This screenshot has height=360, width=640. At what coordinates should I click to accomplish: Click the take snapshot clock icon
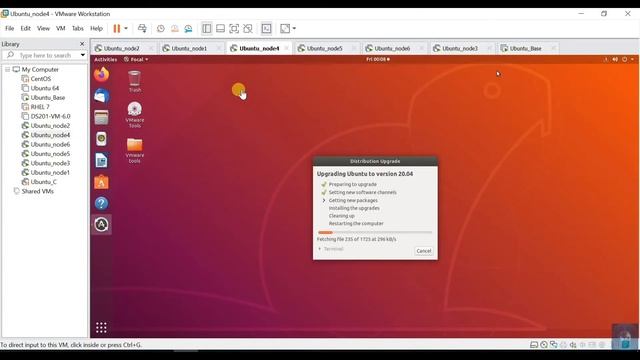(161, 29)
